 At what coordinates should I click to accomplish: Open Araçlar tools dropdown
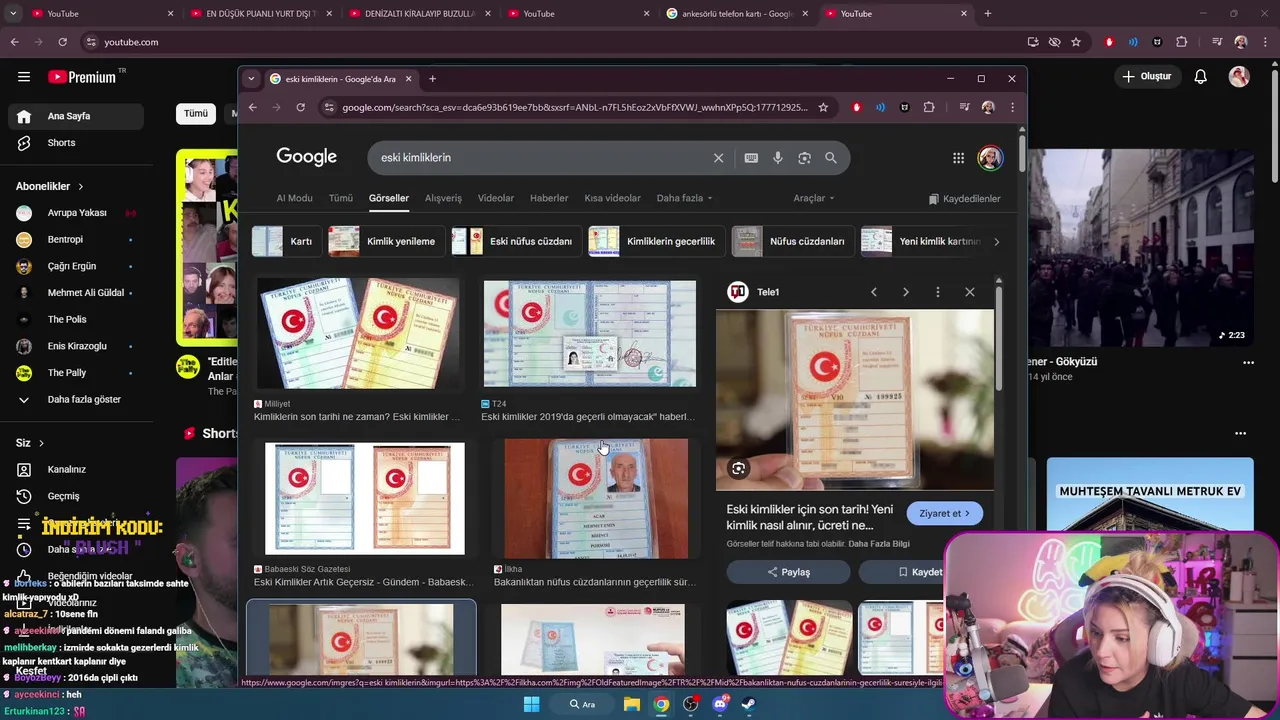point(814,198)
